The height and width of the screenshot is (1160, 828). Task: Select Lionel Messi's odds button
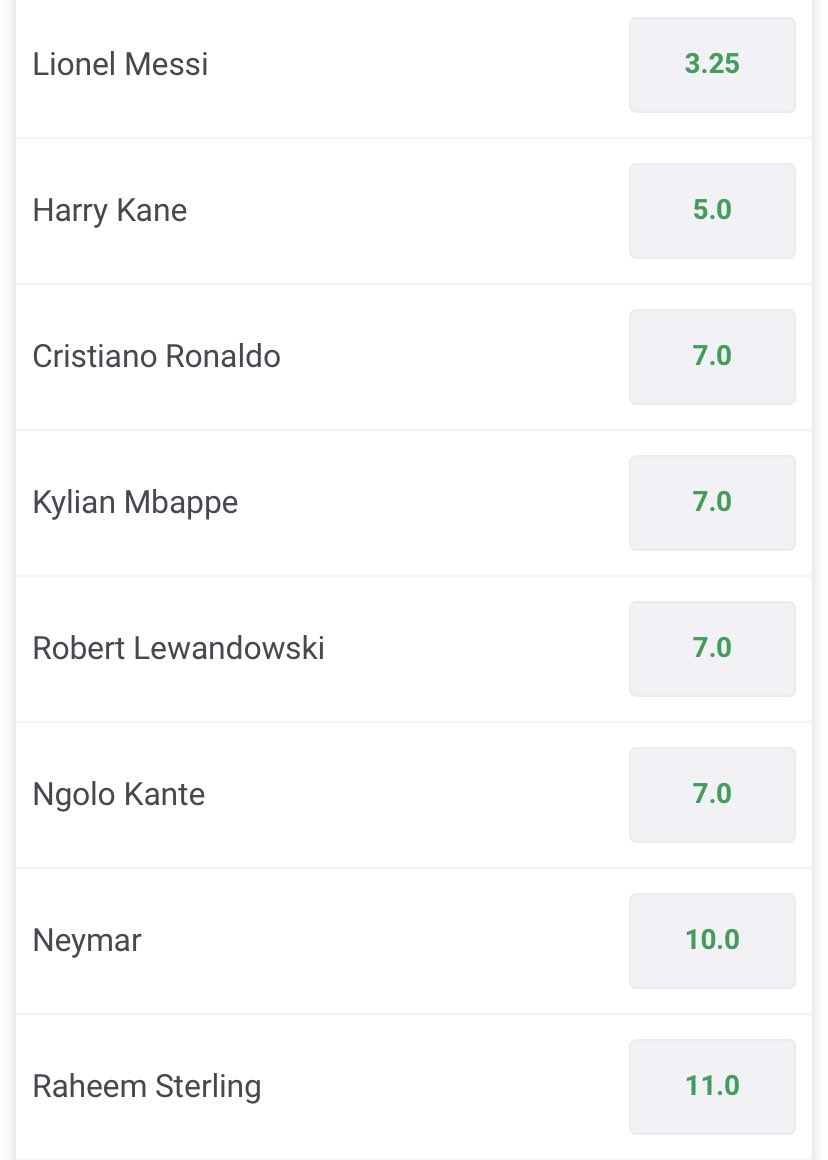(x=712, y=65)
